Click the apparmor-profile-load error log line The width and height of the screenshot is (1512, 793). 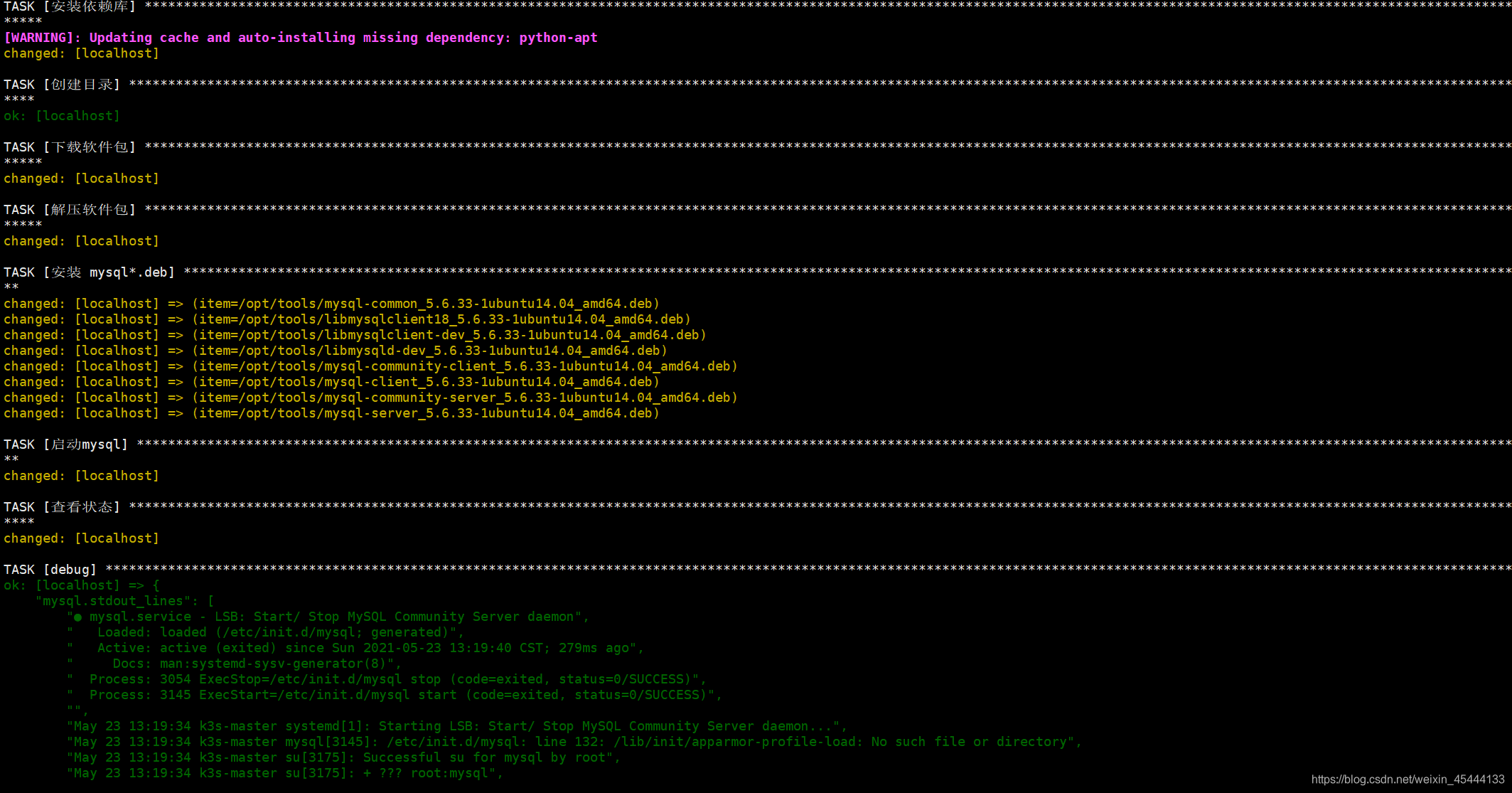pos(574,742)
